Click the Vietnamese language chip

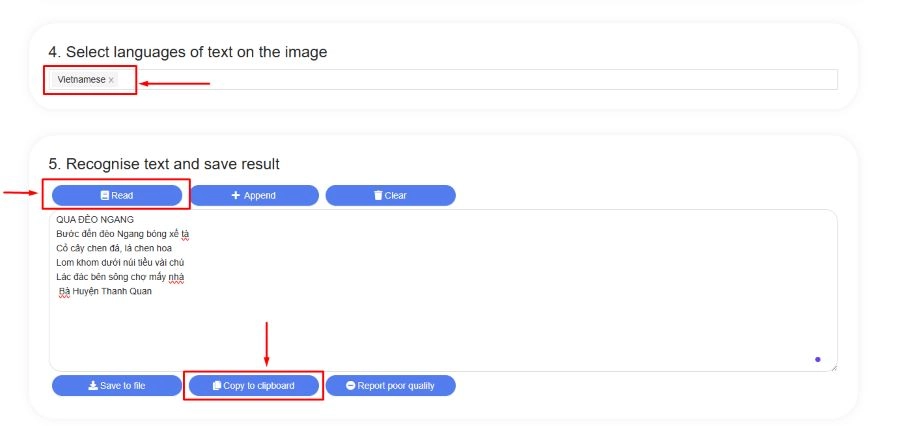point(81,80)
